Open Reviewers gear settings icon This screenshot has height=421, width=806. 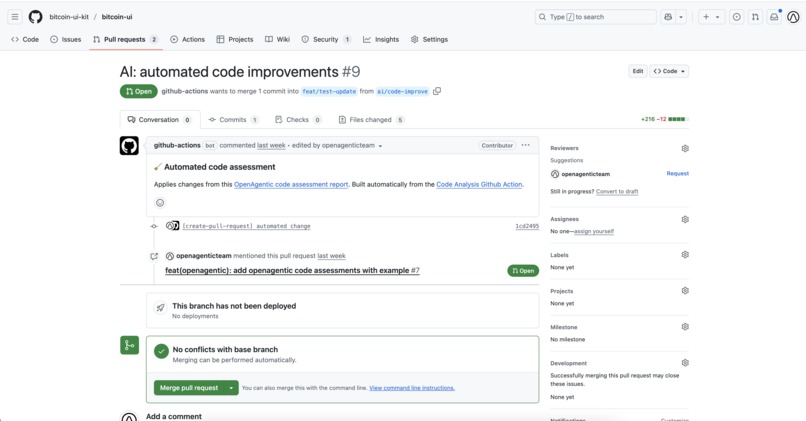(685, 149)
